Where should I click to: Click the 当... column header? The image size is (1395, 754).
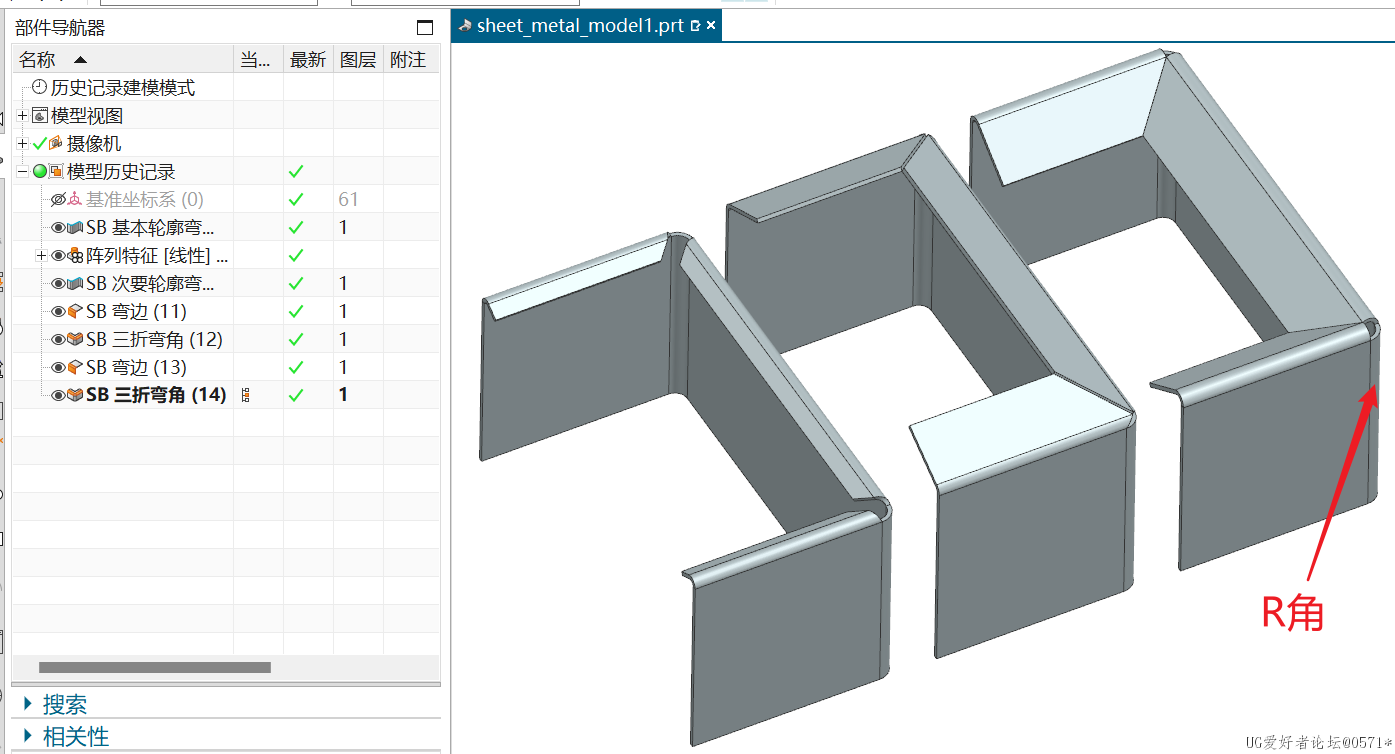[259, 60]
